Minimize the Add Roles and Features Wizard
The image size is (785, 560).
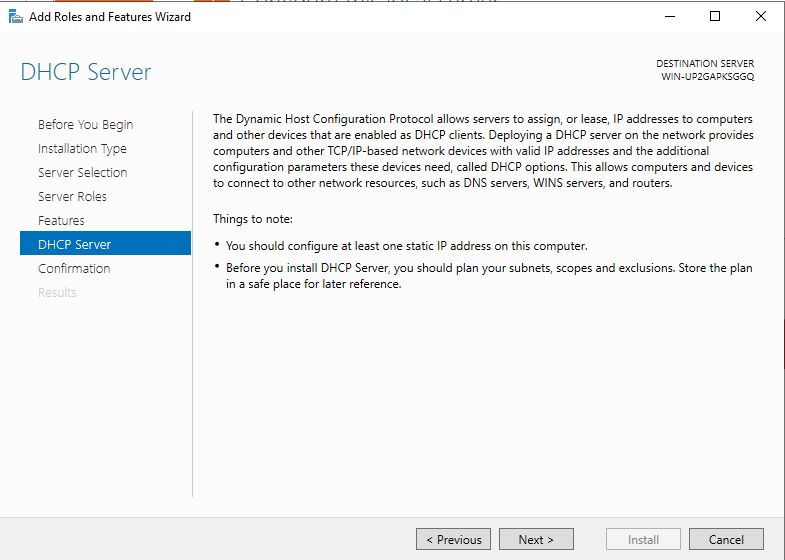[x=668, y=16]
